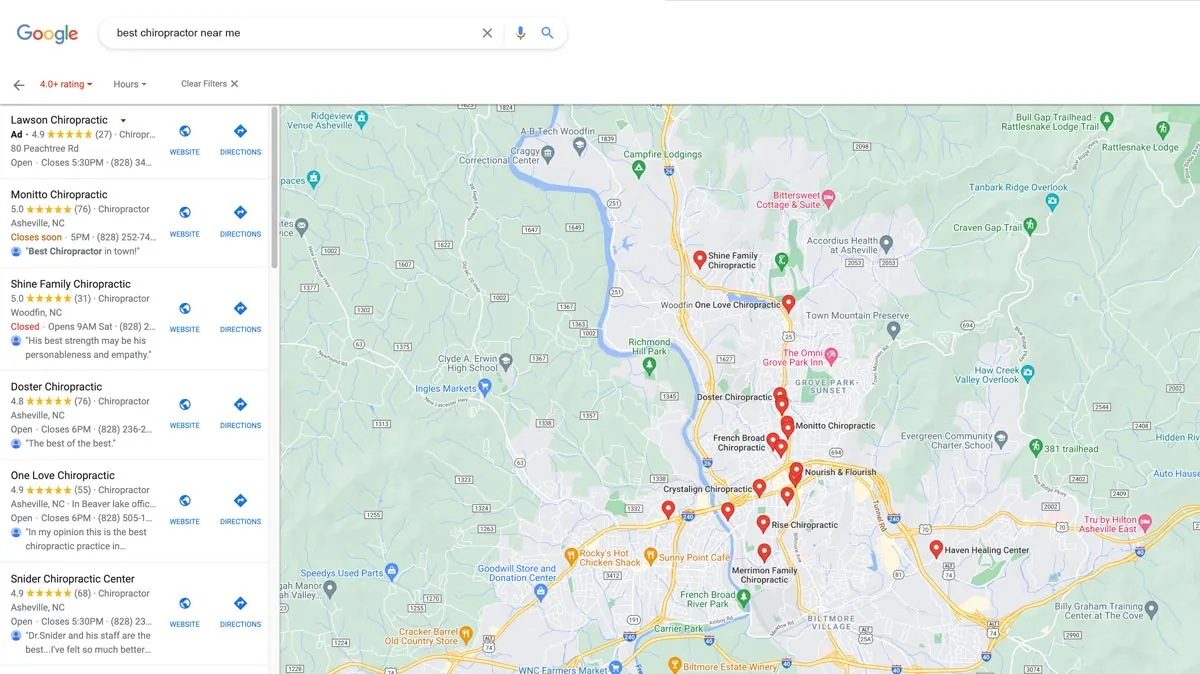Open the One Love Chiropractic listing title
The height and width of the screenshot is (674, 1200).
(63, 476)
